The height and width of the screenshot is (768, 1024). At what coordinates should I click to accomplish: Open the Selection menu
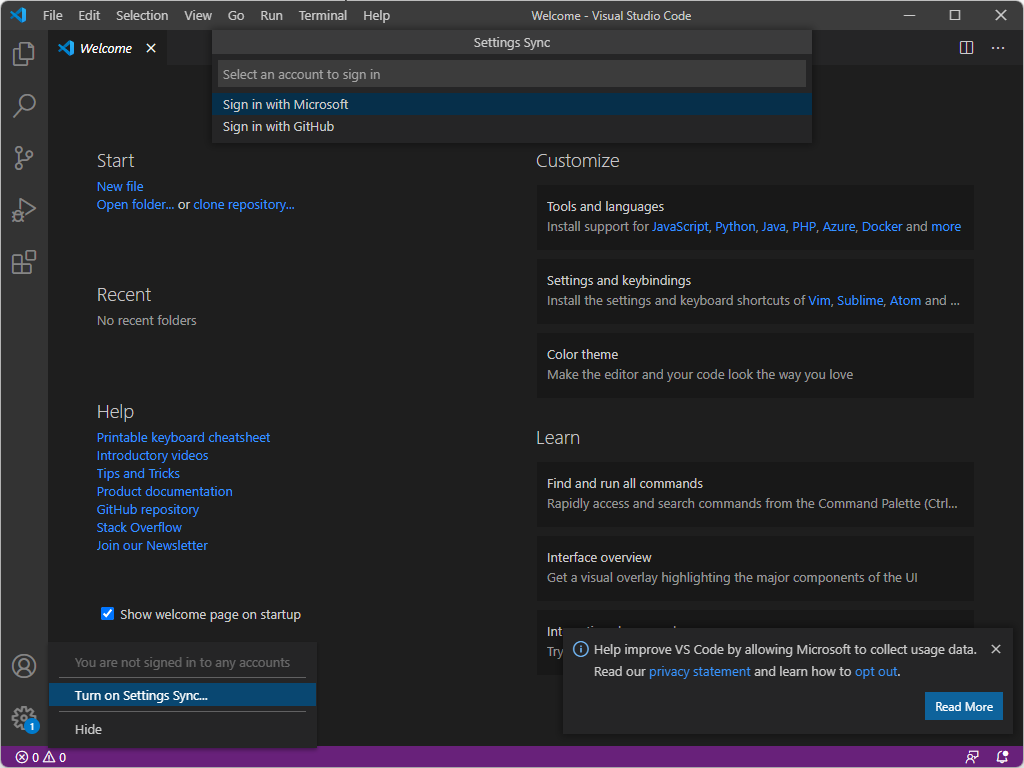click(142, 15)
